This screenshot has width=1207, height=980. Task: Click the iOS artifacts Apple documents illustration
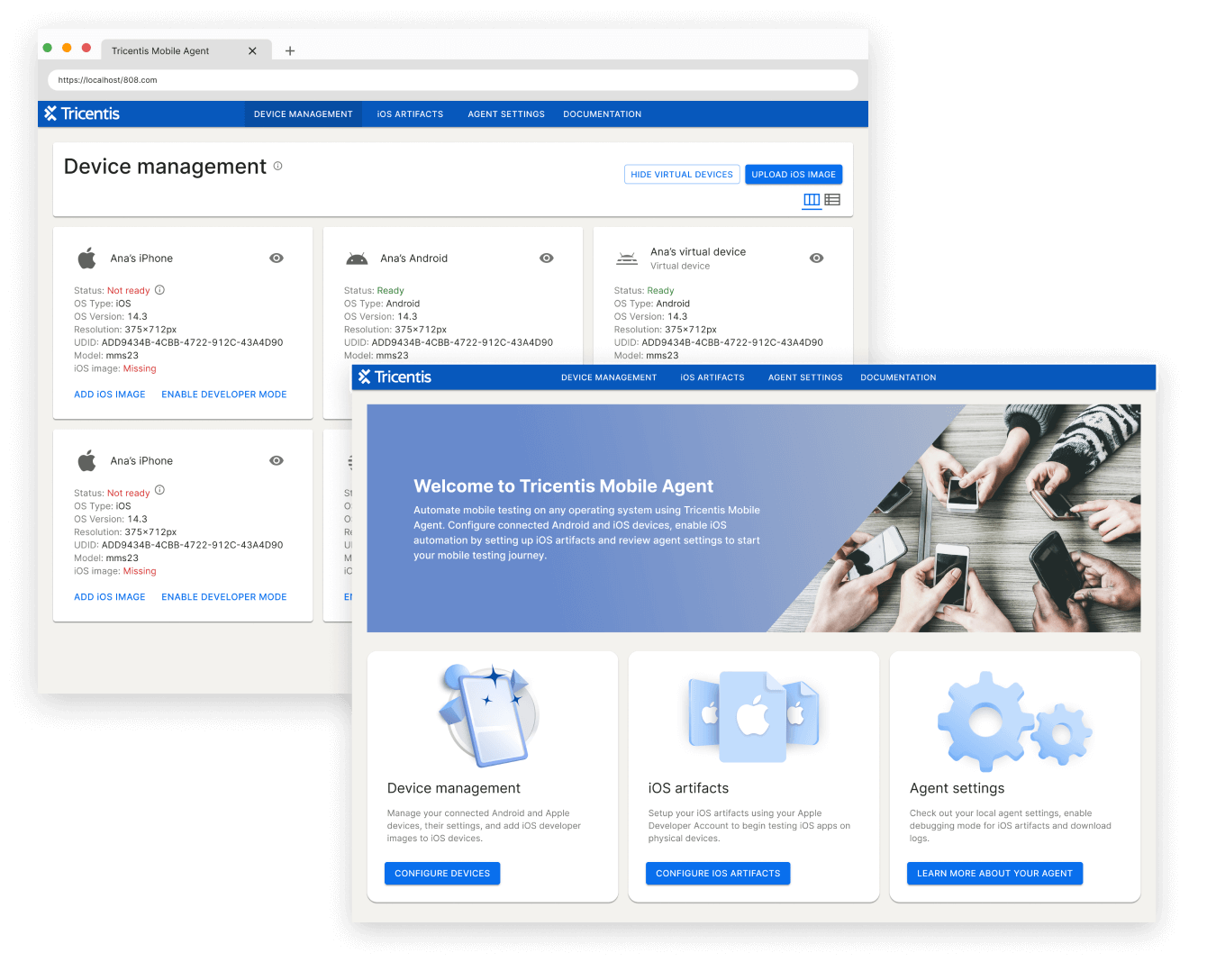click(753, 716)
